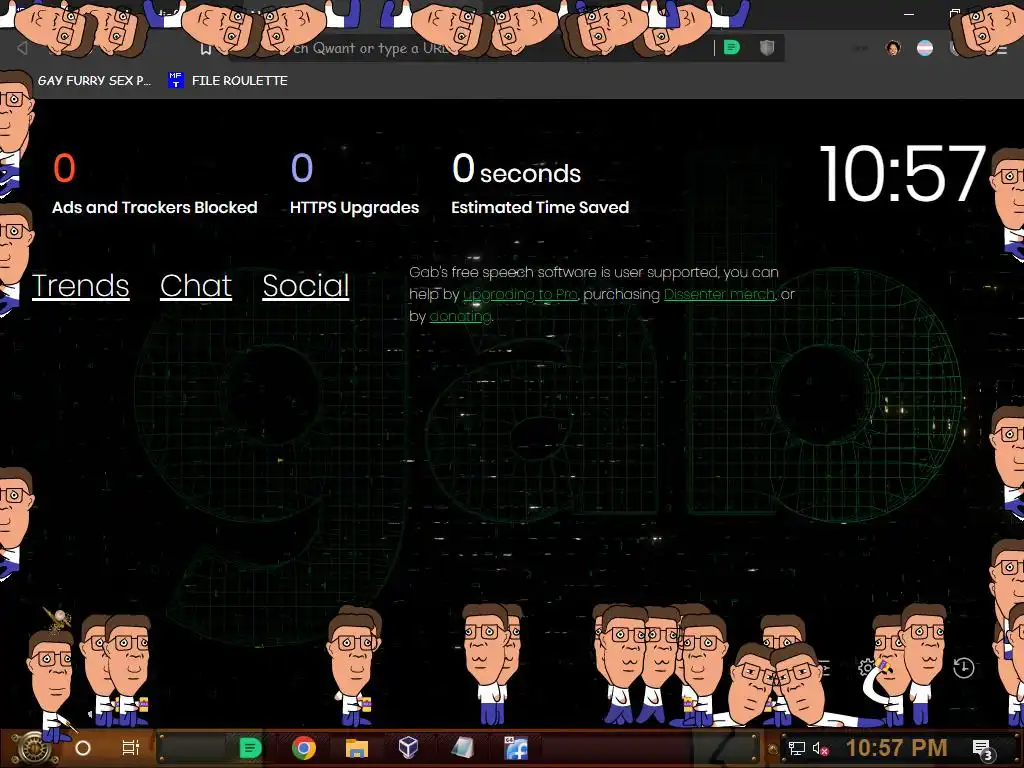Click the bookmark page icon
Viewport: 1024px width, 768px height.
tap(205, 49)
